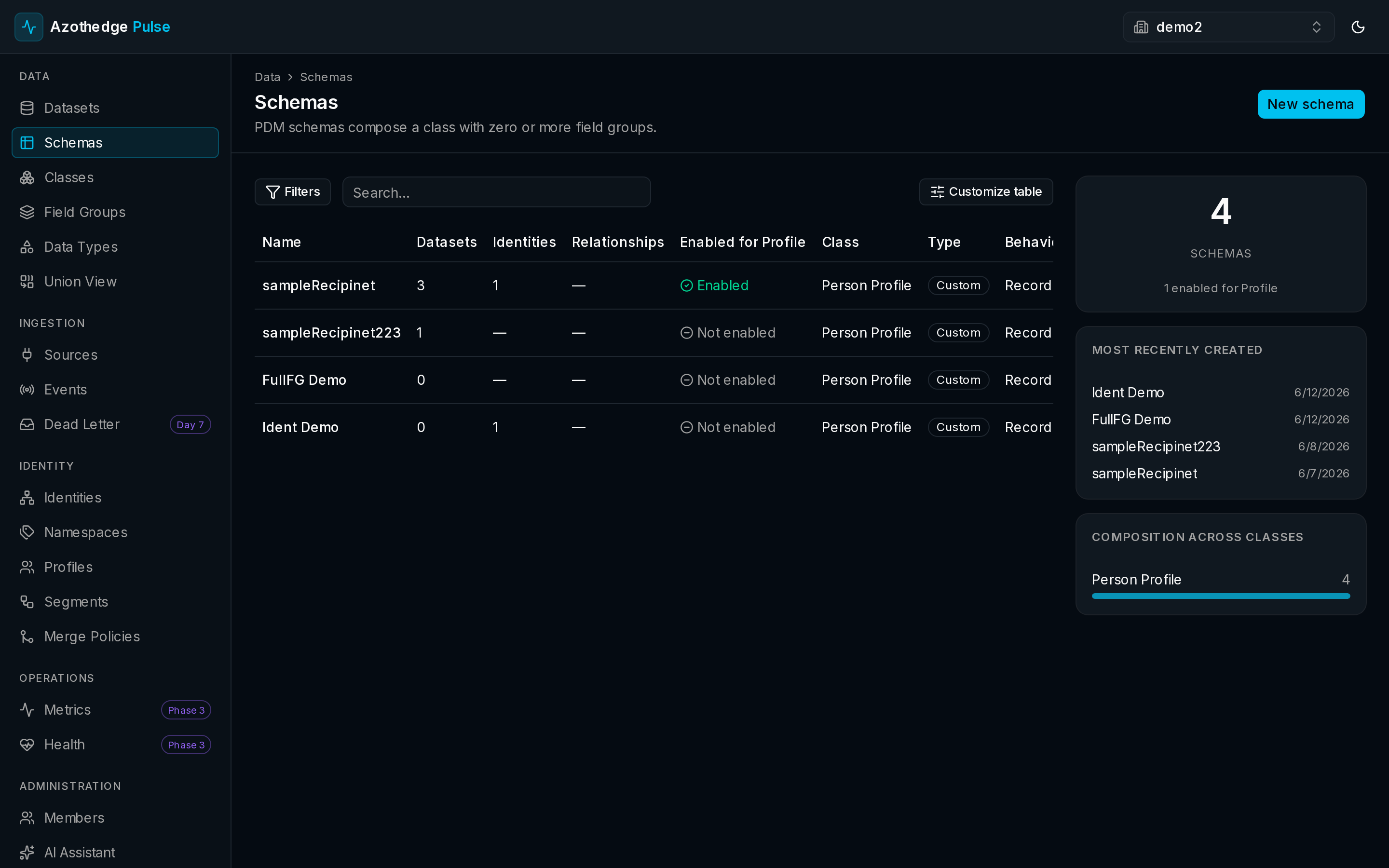Viewport: 1389px width, 868px height.
Task: Click the Person Profile composition bar
Action: coord(1221,596)
